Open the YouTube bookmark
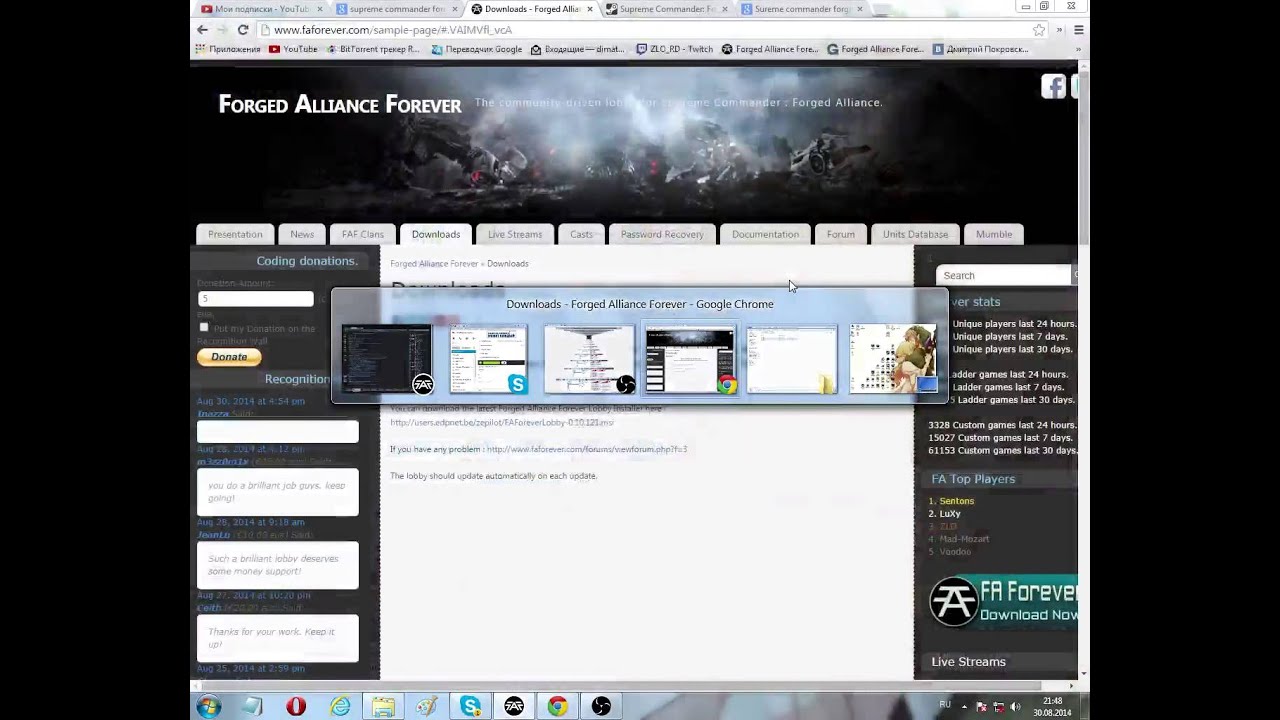The height and width of the screenshot is (720, 1280). pyautogui.click(x=292, y=49)
